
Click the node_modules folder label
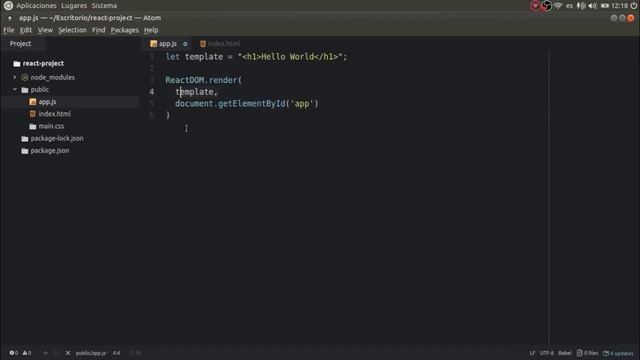point(53,77)
